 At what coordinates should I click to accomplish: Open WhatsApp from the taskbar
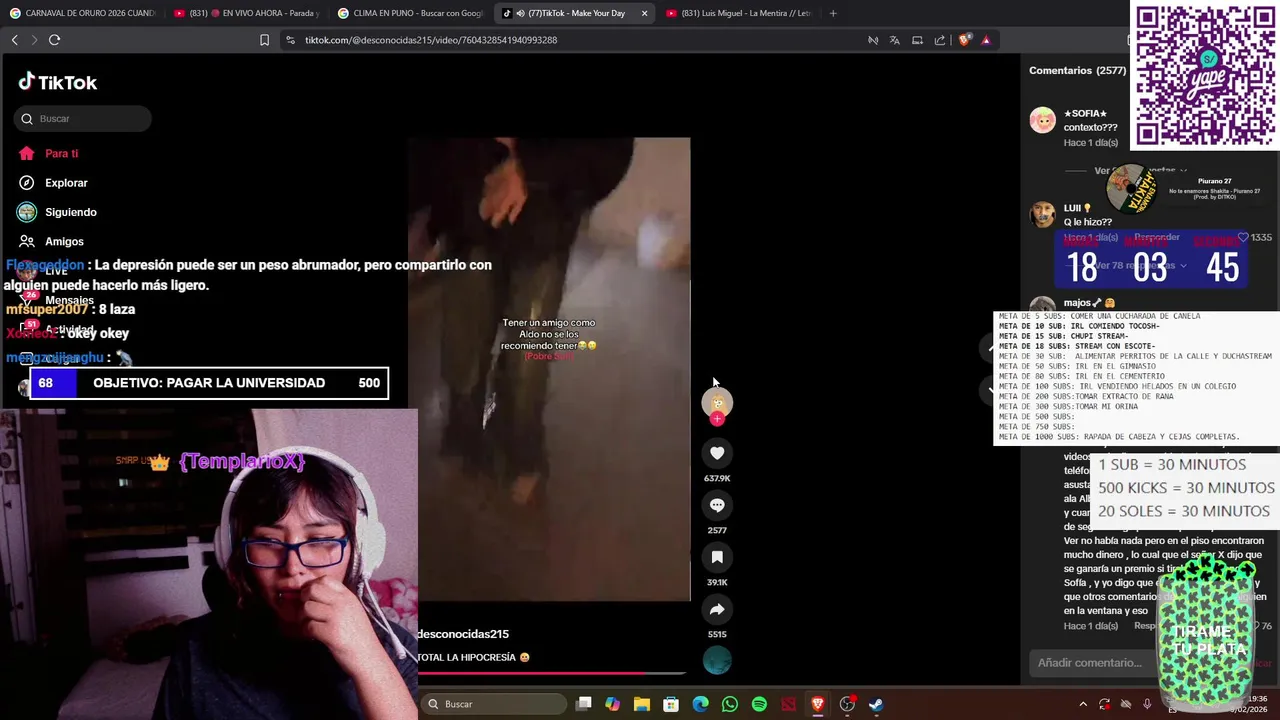tap(730, 704)
